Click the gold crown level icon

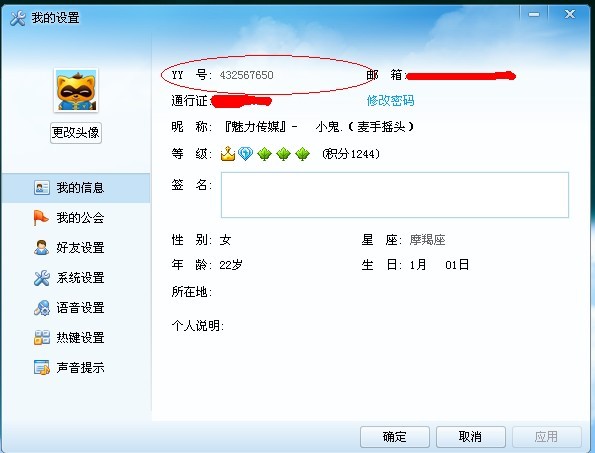point(228,154)
